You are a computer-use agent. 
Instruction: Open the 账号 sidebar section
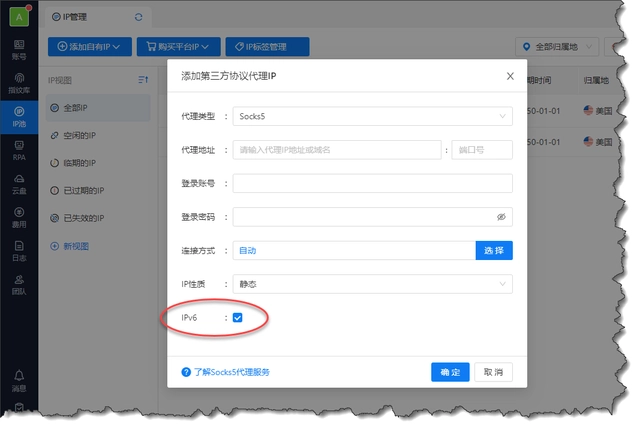click(19, 50)
